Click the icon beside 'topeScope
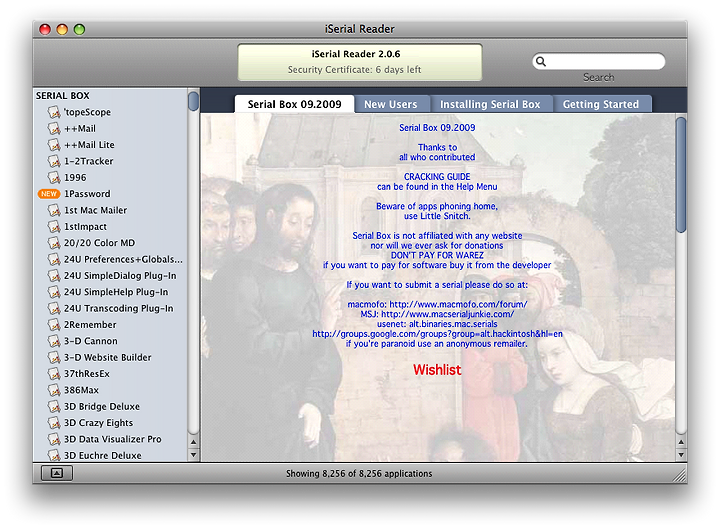Screen dimensions: 720x529 click(54, 112)
